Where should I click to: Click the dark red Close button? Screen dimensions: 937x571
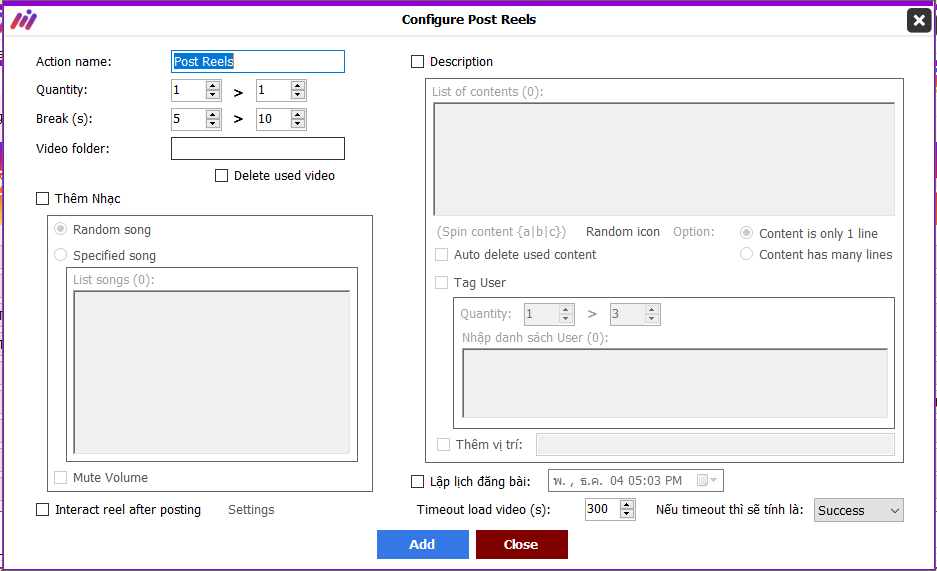click(x=522, y=545)
